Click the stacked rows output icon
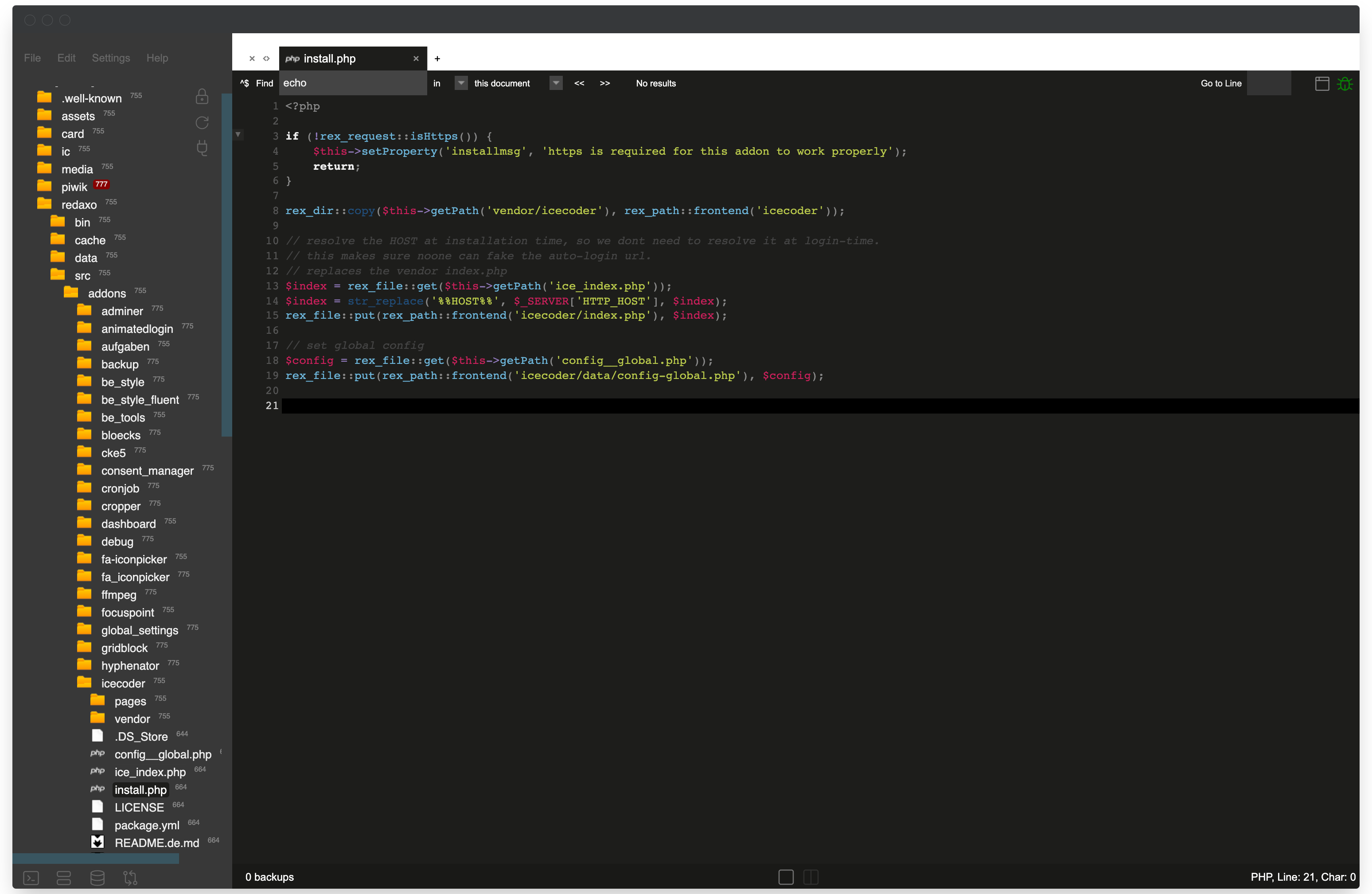The height and width of the screenshot is (894, 1372). click(64, 878)
